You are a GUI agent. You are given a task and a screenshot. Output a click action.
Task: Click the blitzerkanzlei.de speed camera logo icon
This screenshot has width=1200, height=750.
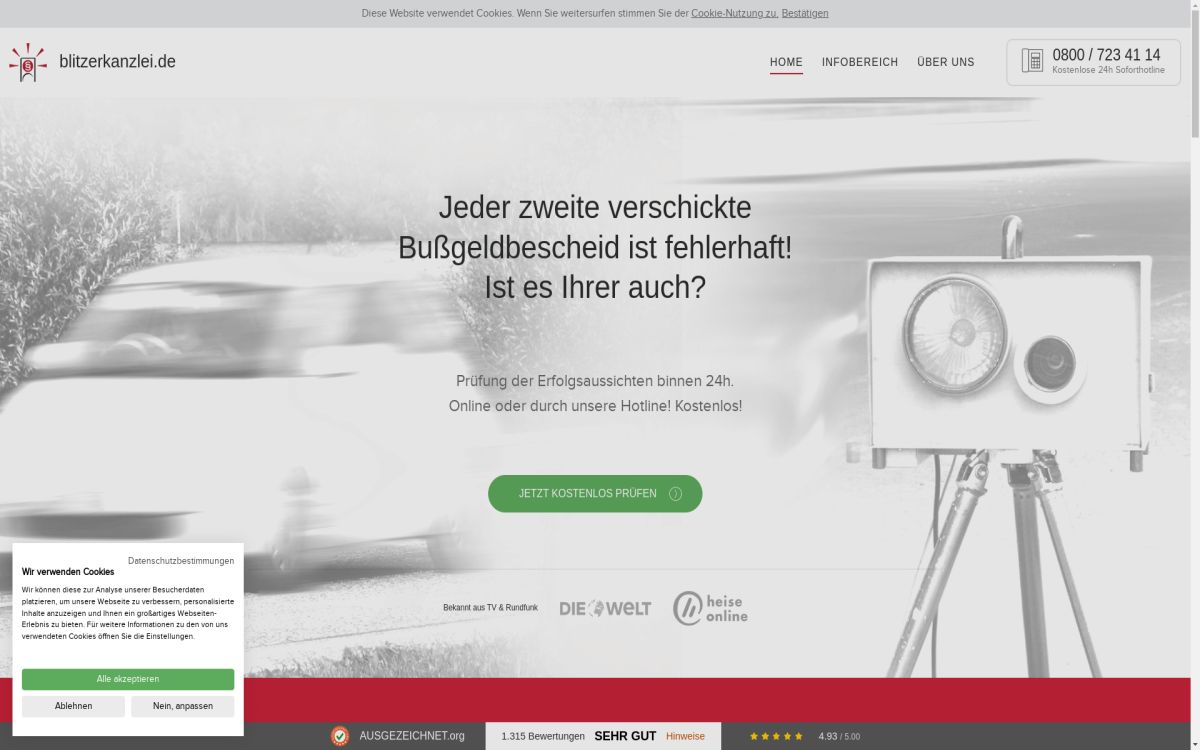(27, 61)
